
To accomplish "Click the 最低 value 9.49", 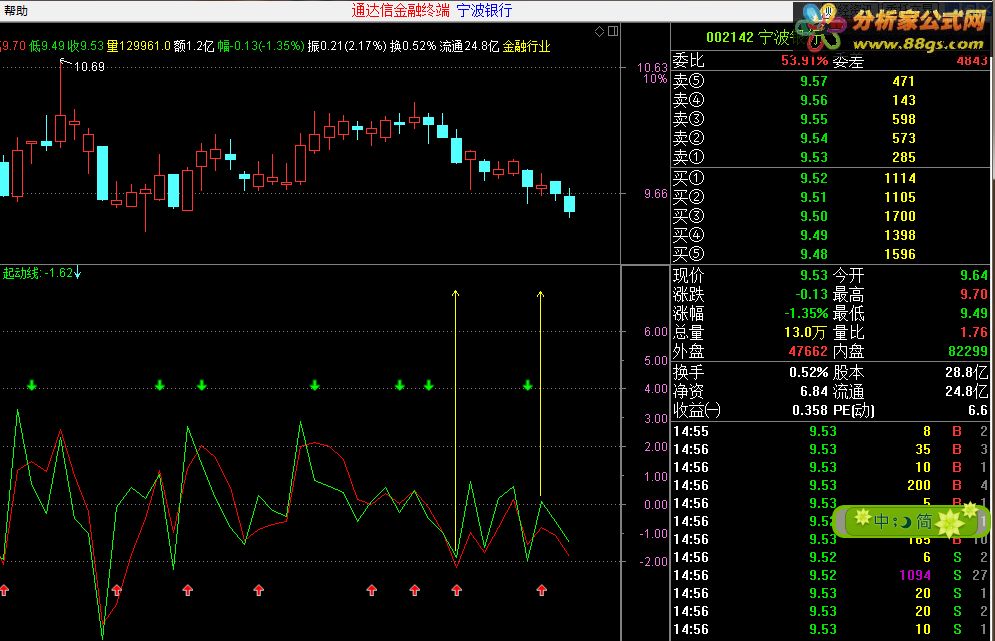I will [974, 314].
